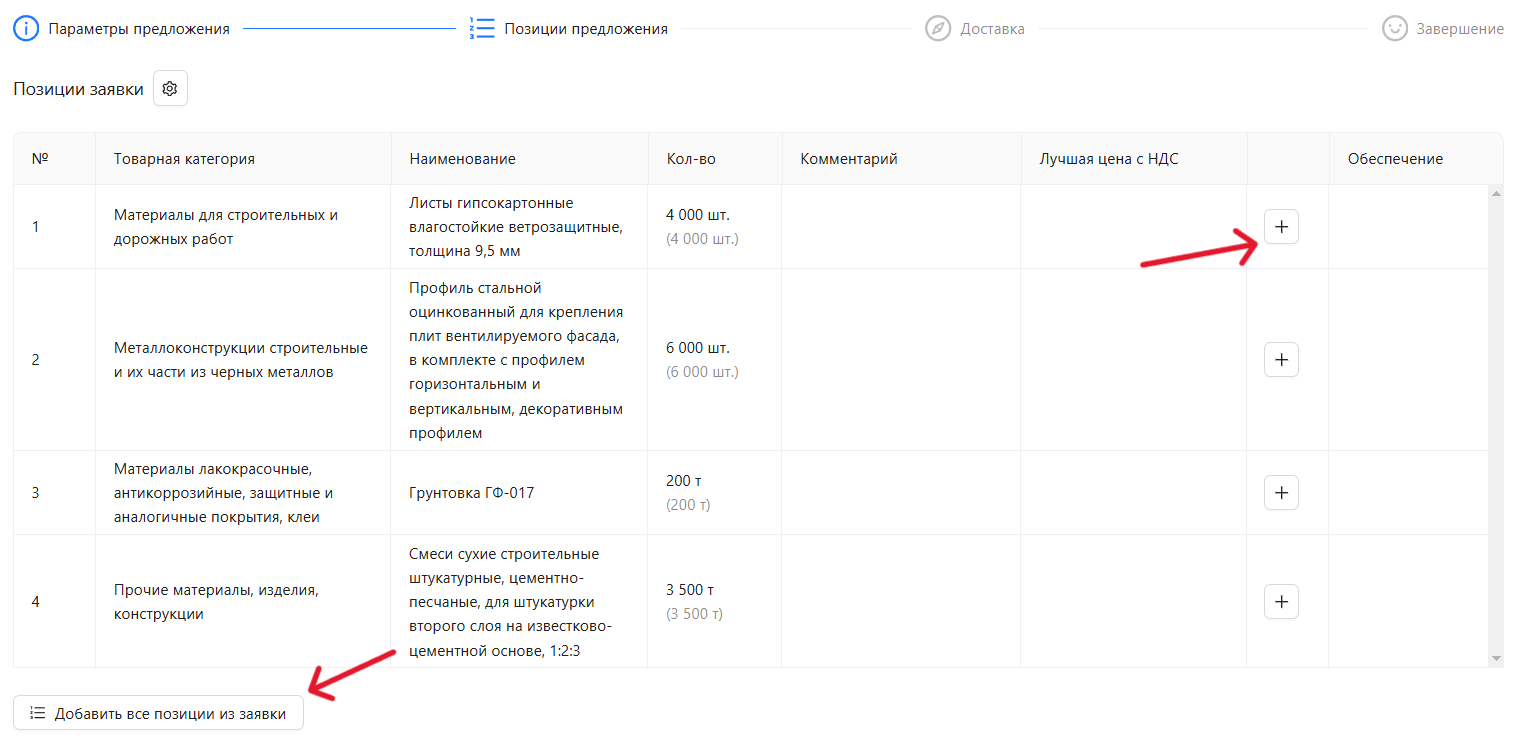Image resolution: width=1523 pixels, height=749 pixels.
Task: Click the smiley icon of Завершение step
Action: (1394, 29)
